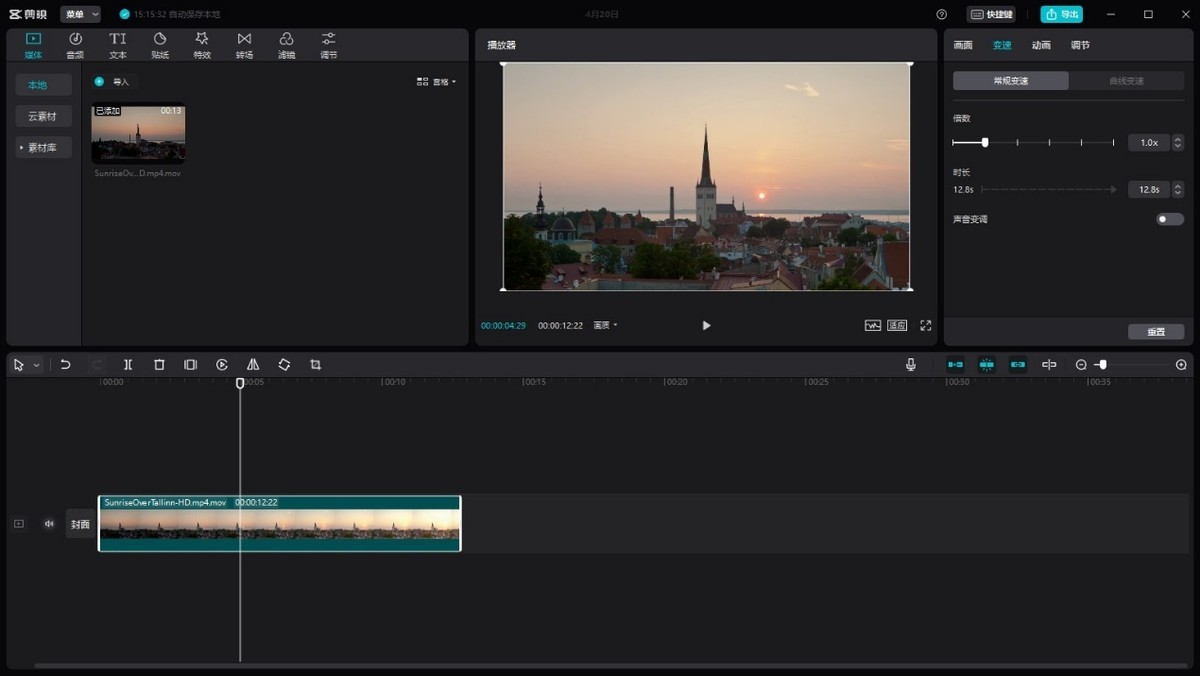Click the 重置 reset button
This screenshot has height=676, width=1200.
click(x=1156, y=332)
